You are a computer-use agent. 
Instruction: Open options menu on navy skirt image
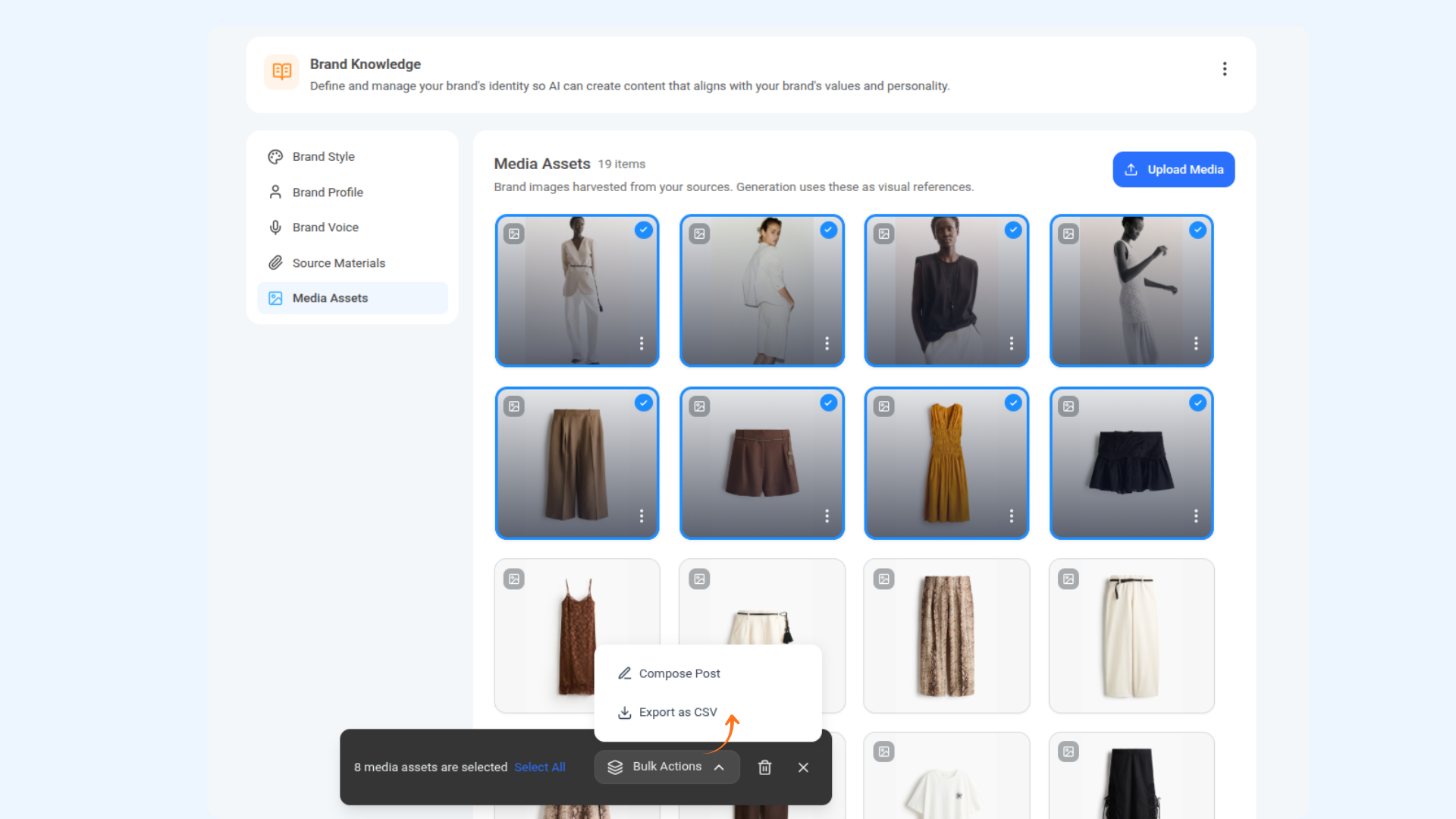point(1196,516)
